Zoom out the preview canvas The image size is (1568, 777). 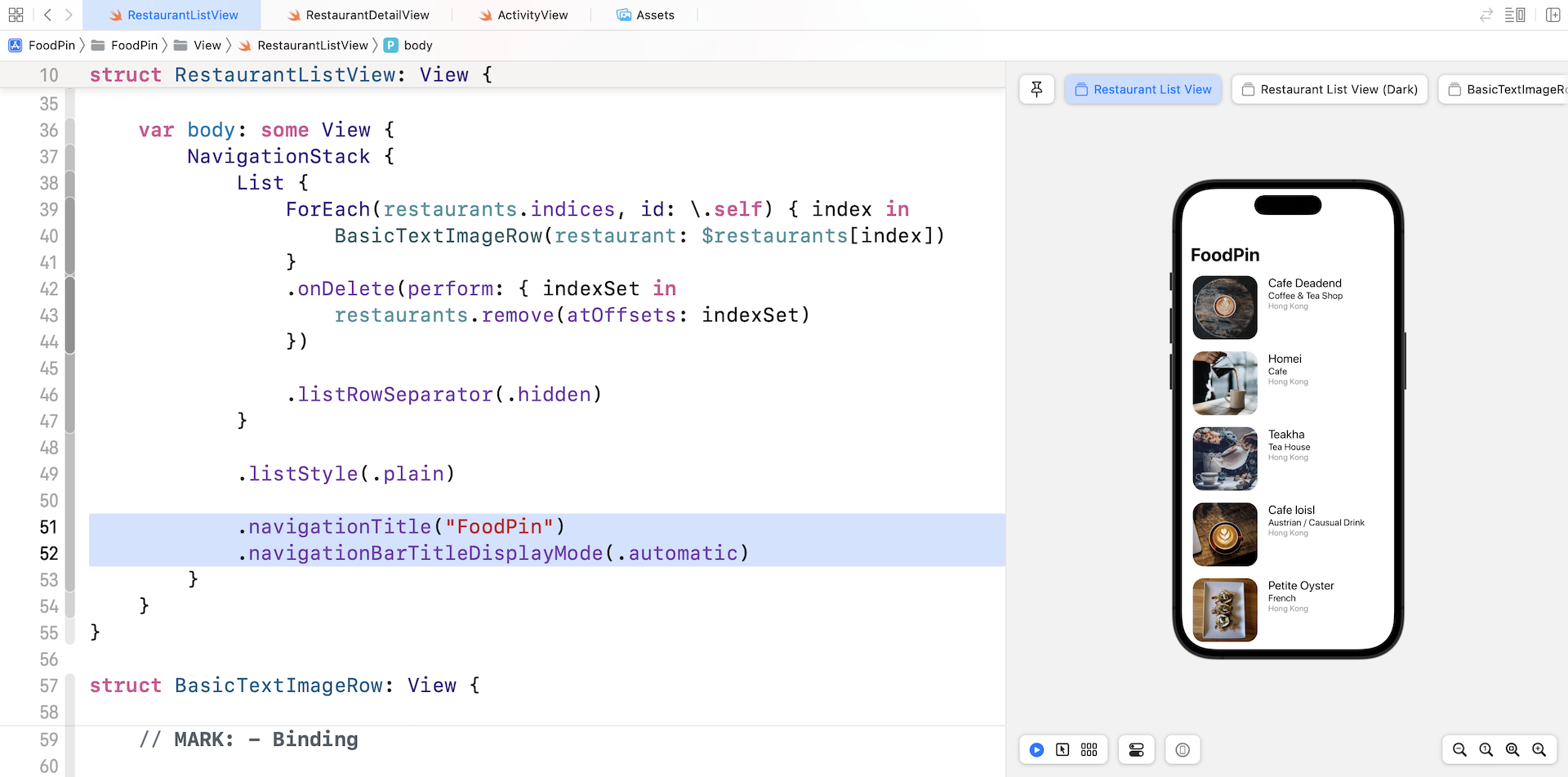point(1459,750)
